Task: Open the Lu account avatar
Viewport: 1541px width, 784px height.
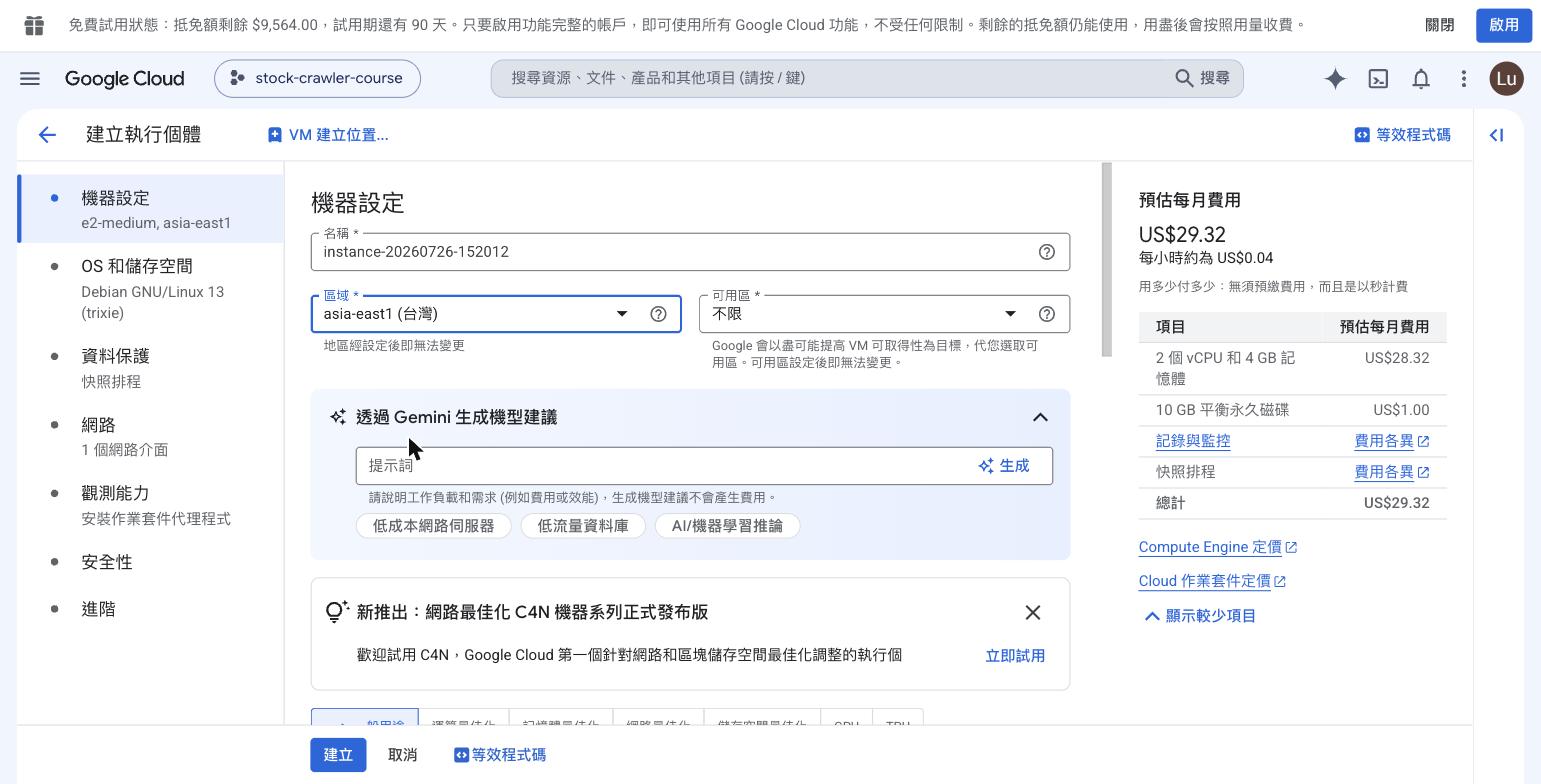Action: pos(1507,78)
